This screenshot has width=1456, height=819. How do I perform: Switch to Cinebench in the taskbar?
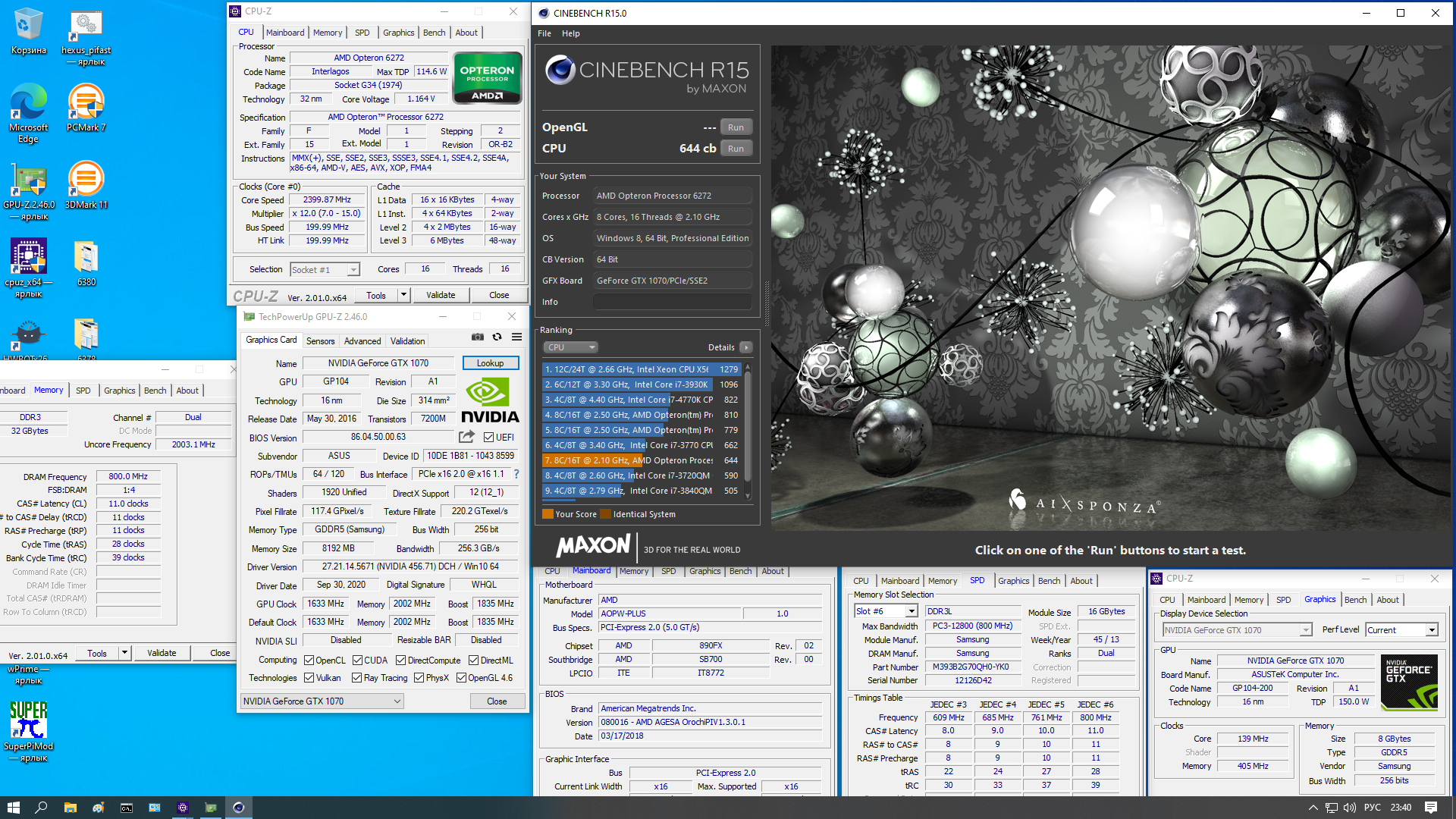(238, 808)
